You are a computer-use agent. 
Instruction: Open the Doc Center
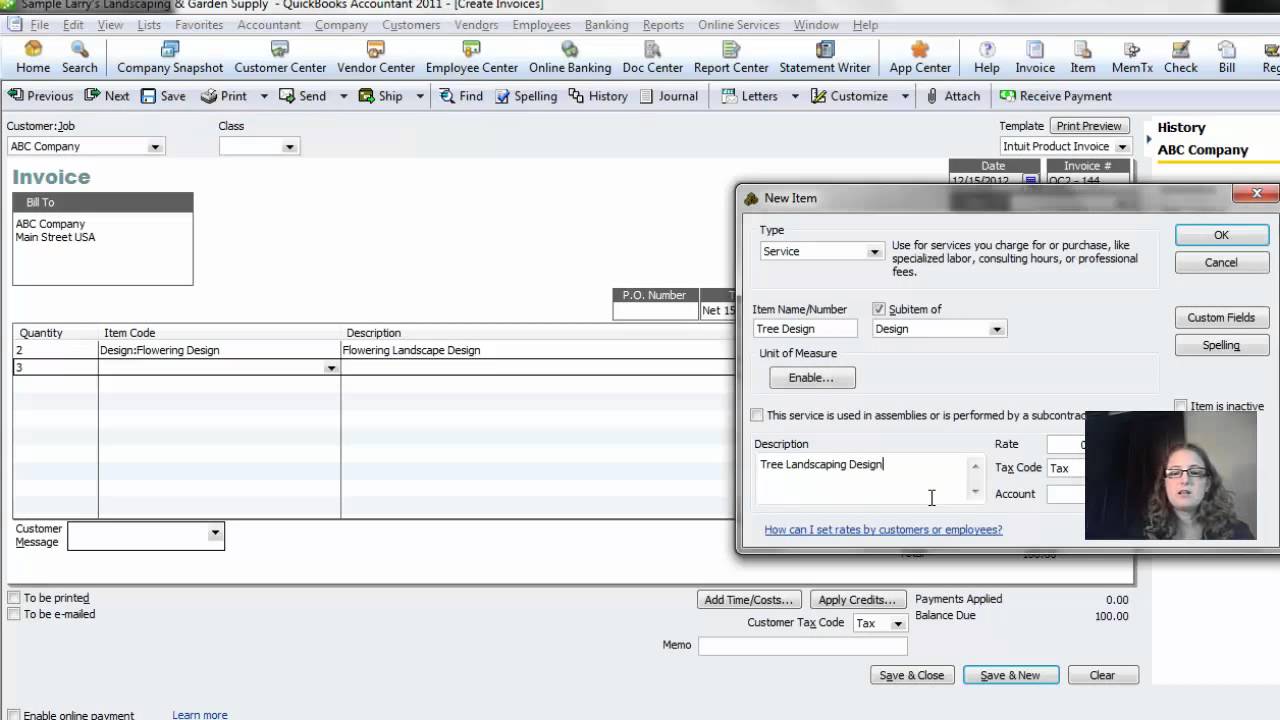point(652,57)
